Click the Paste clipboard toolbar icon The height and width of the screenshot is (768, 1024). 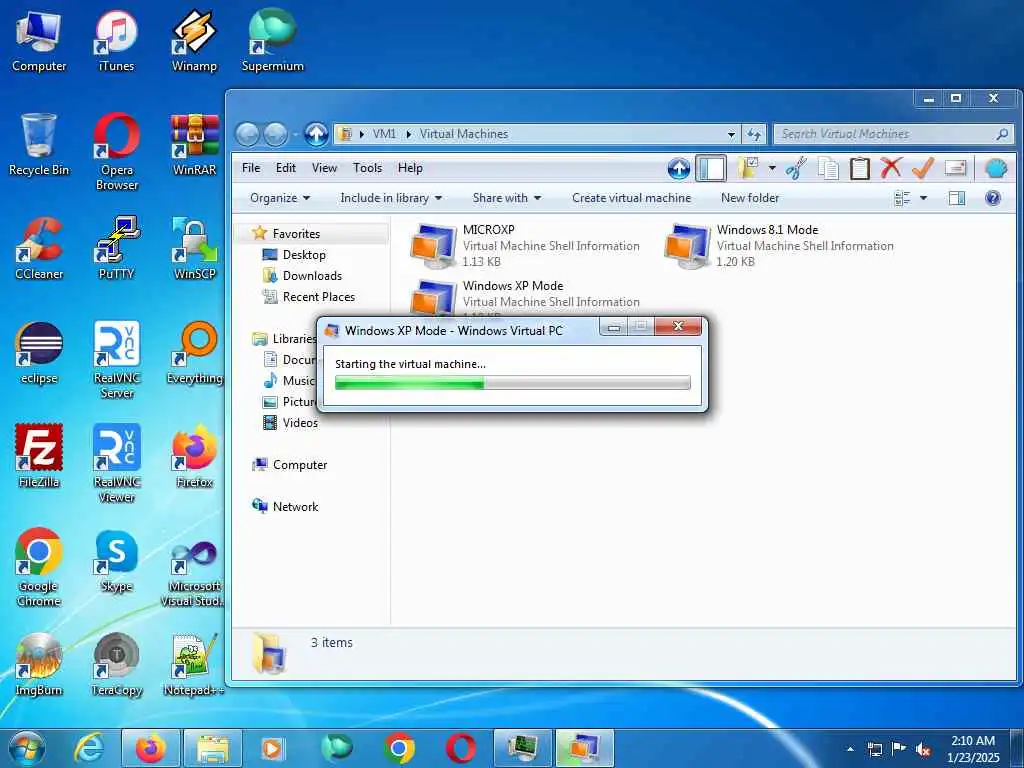click(x=859, y=168)
